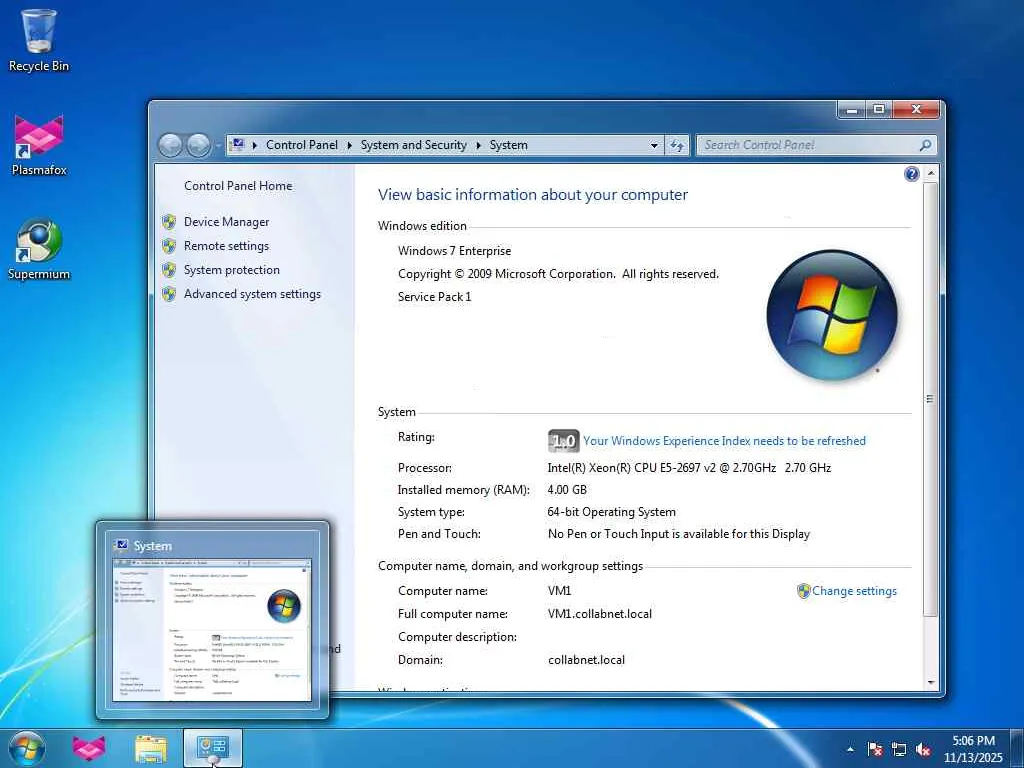This screenshot has height=768, width=1024.
Task: Click the Windows 7 Enterprise text
Action: tap(455, 251)
